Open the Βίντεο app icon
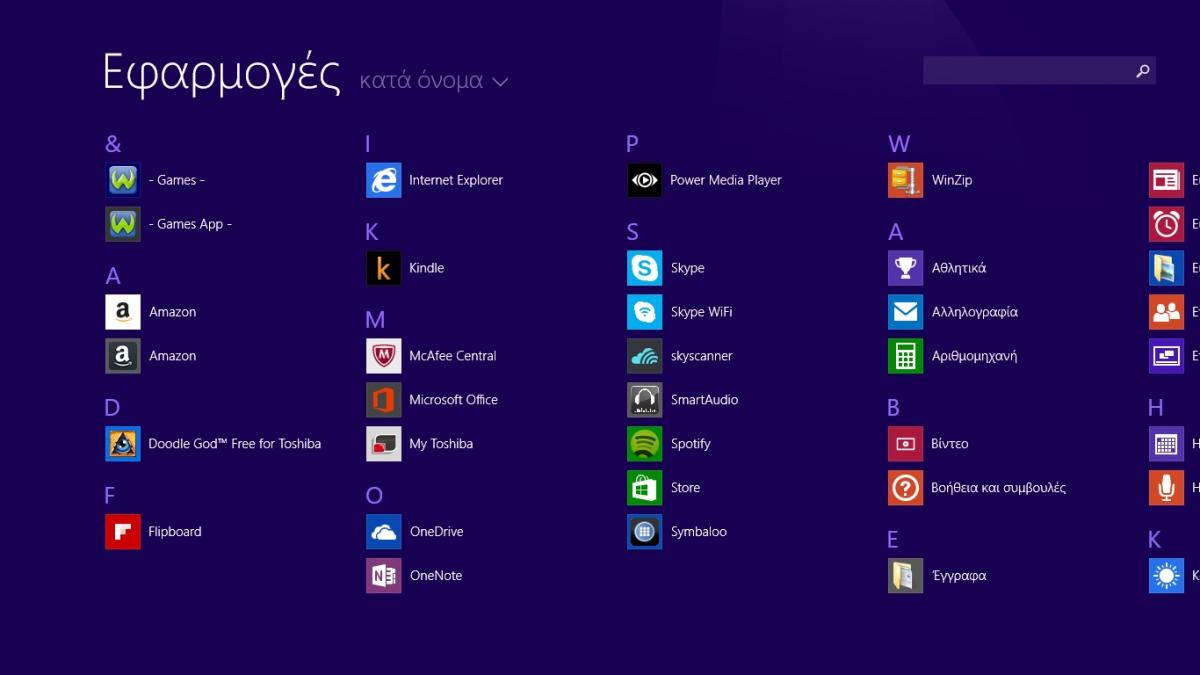 906,444
